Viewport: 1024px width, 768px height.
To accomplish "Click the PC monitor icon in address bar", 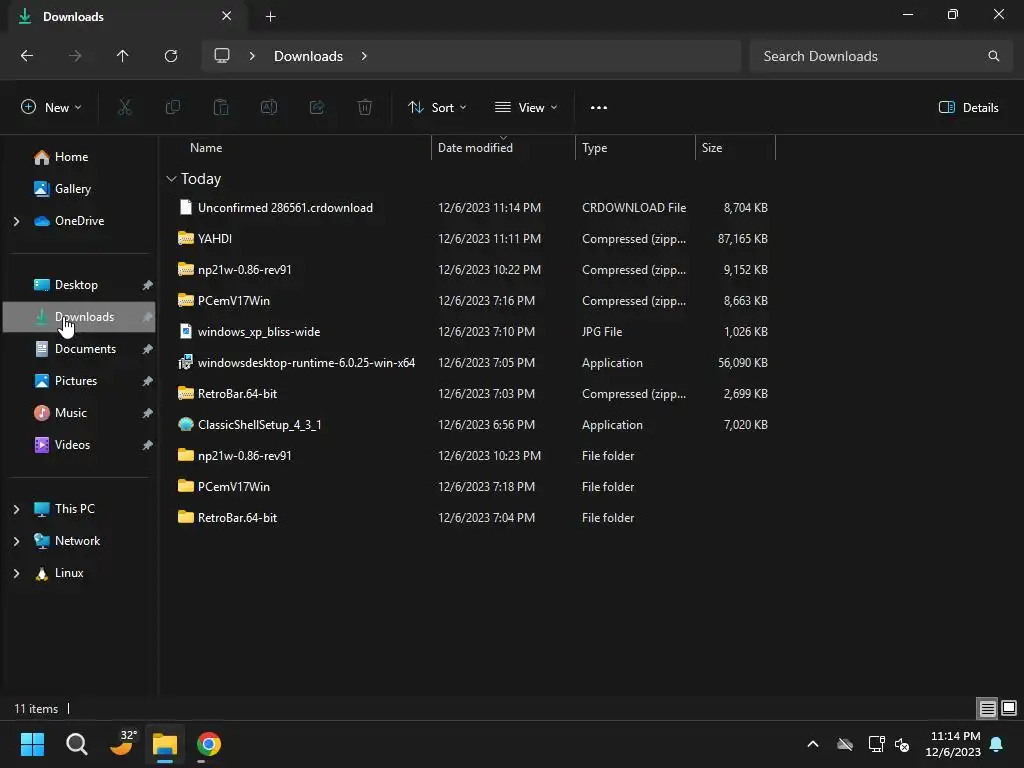I will (222, 56).
